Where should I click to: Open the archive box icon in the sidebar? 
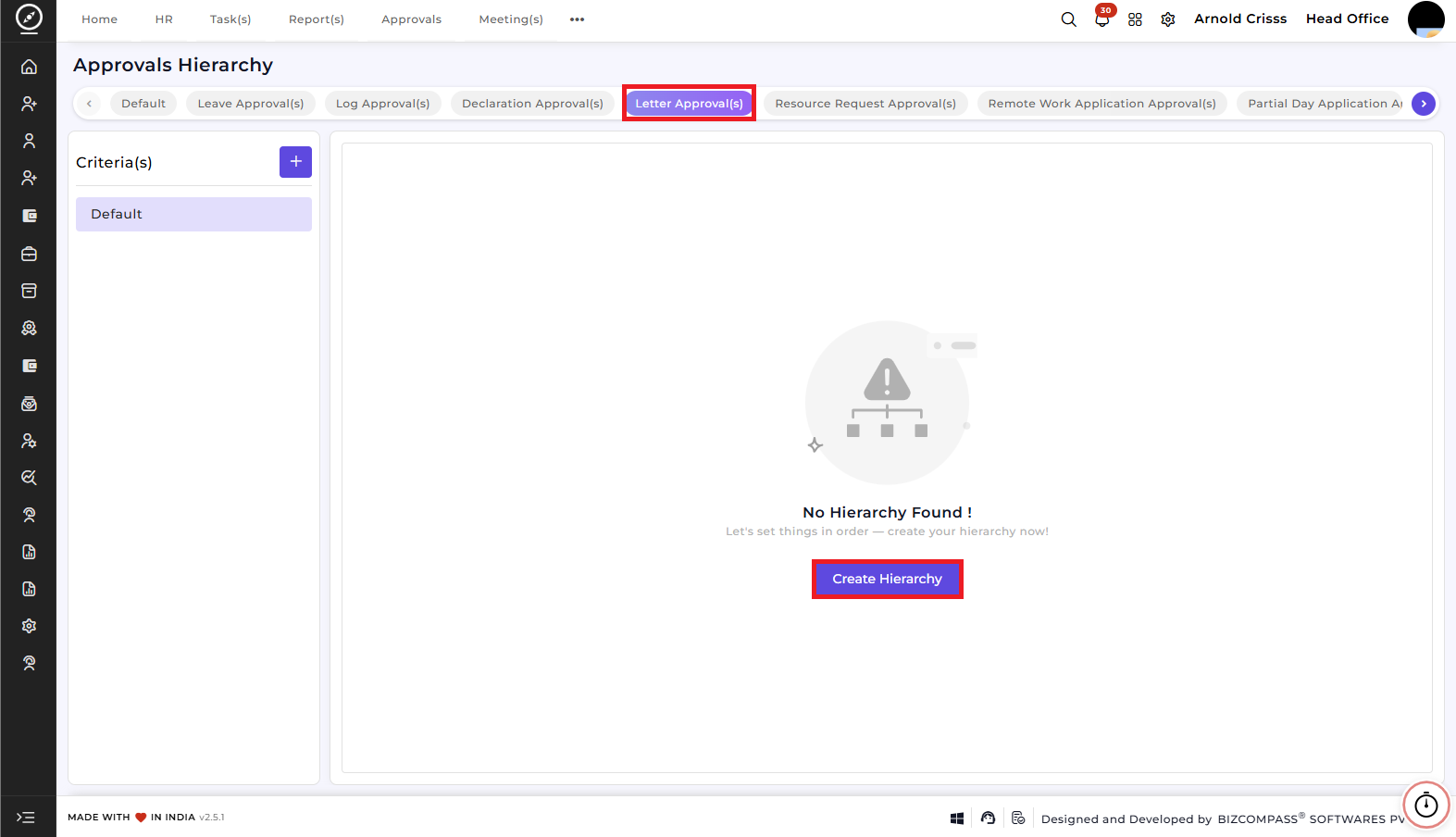29,291
